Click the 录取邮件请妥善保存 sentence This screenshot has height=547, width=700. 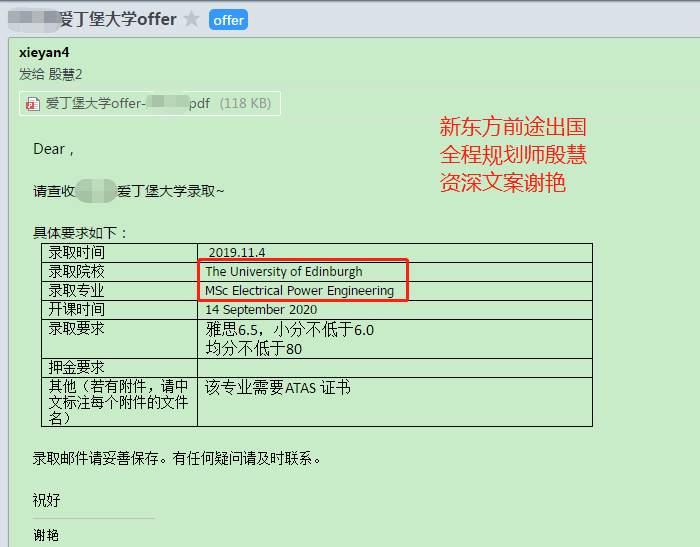pyautogui.click(x=177, y=459)
